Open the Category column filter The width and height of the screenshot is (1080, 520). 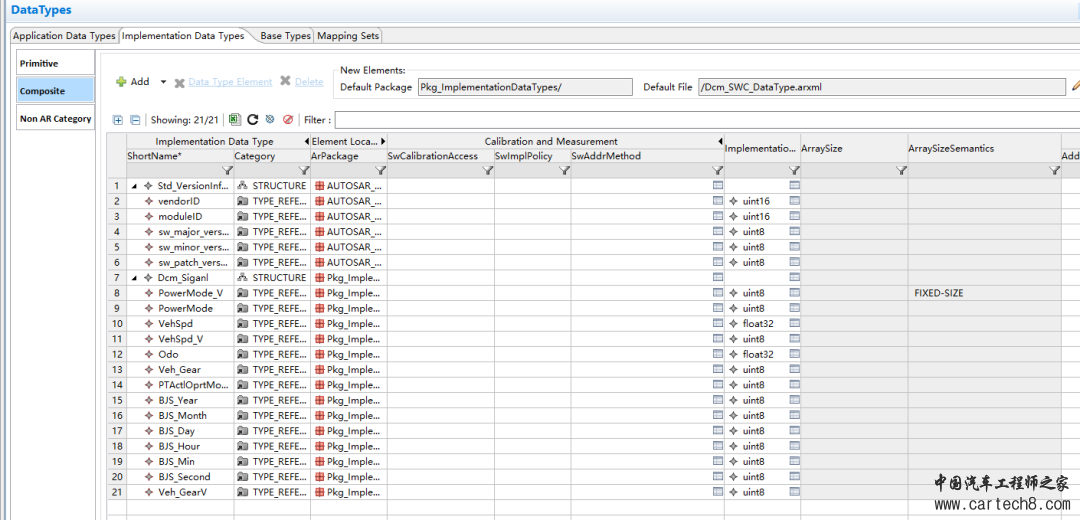pos(304,170)
